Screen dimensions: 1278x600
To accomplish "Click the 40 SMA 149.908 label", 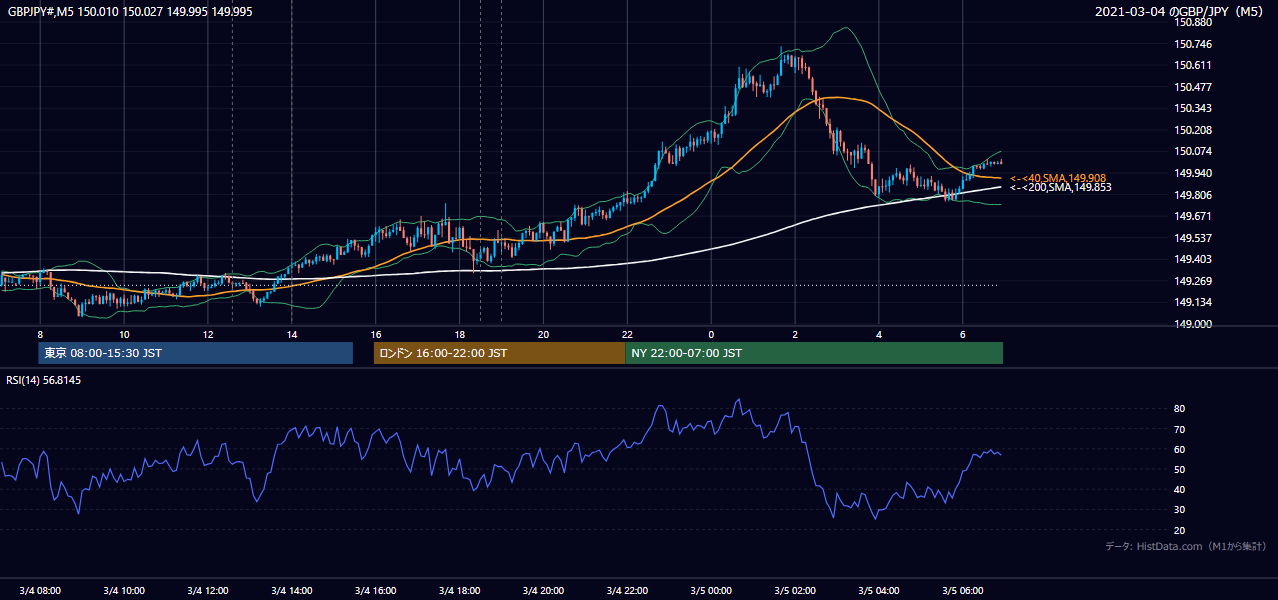I will [x=1058, y=178].
